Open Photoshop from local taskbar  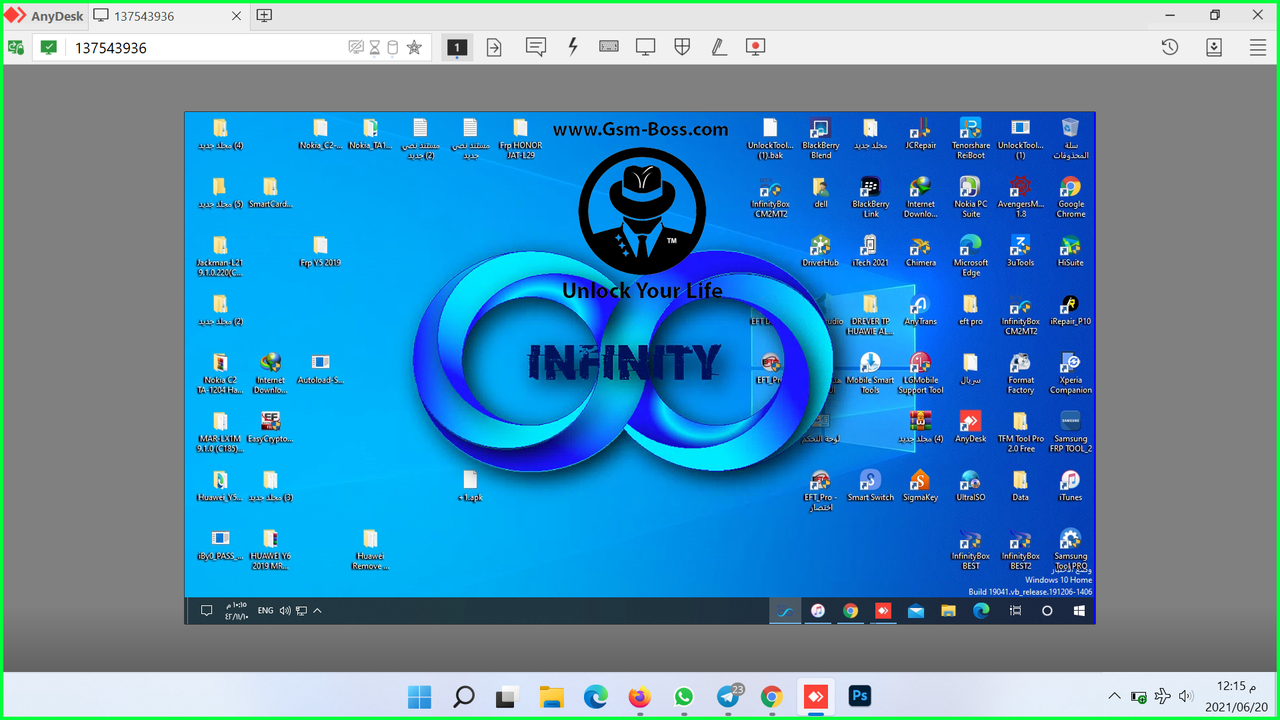point(859,697)
